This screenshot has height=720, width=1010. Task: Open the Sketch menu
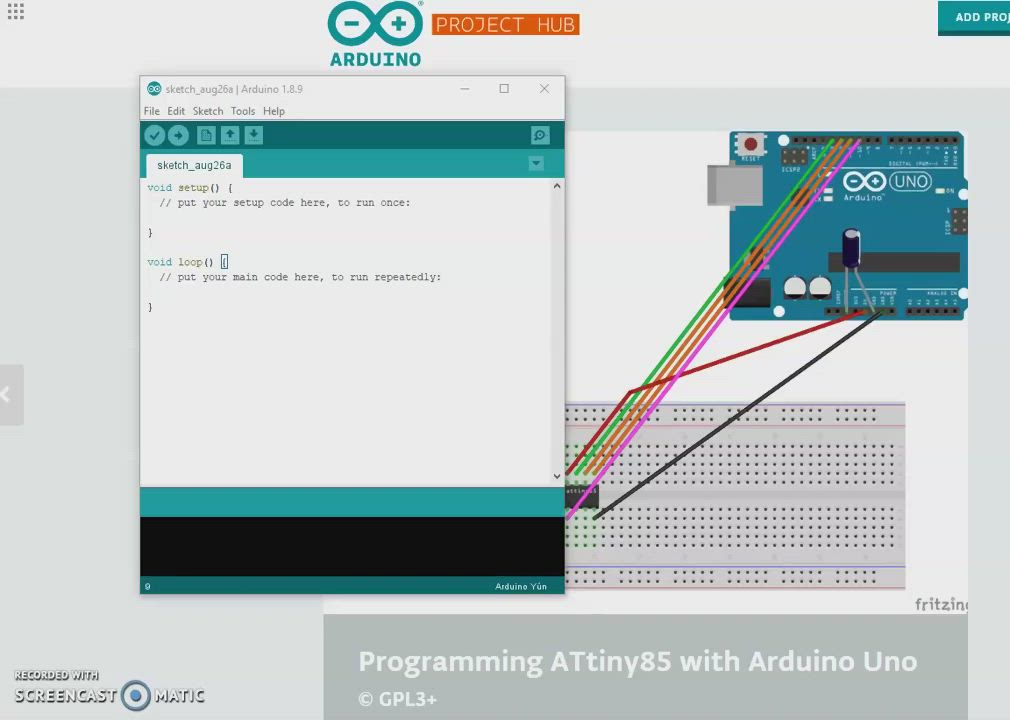[208, 111]
